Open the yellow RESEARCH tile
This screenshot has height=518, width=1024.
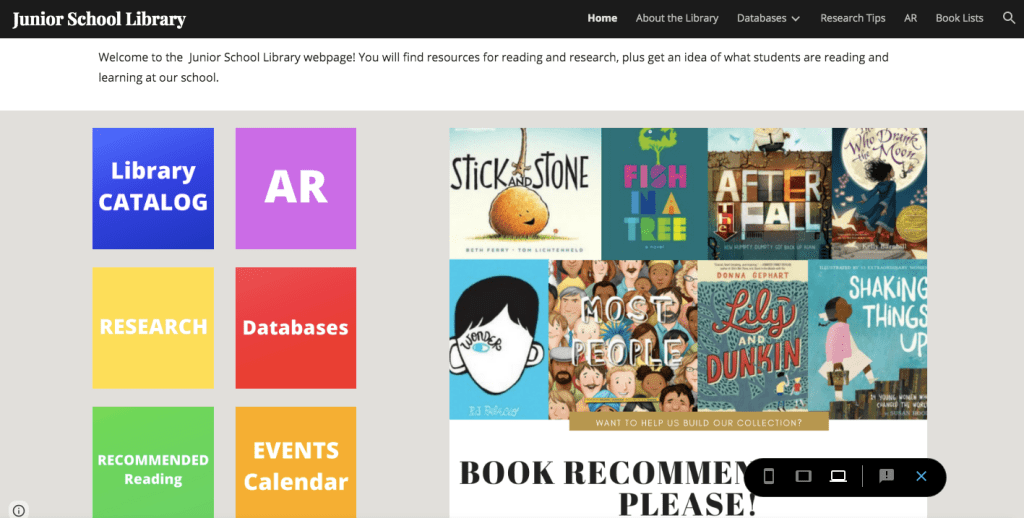(153, 327)
